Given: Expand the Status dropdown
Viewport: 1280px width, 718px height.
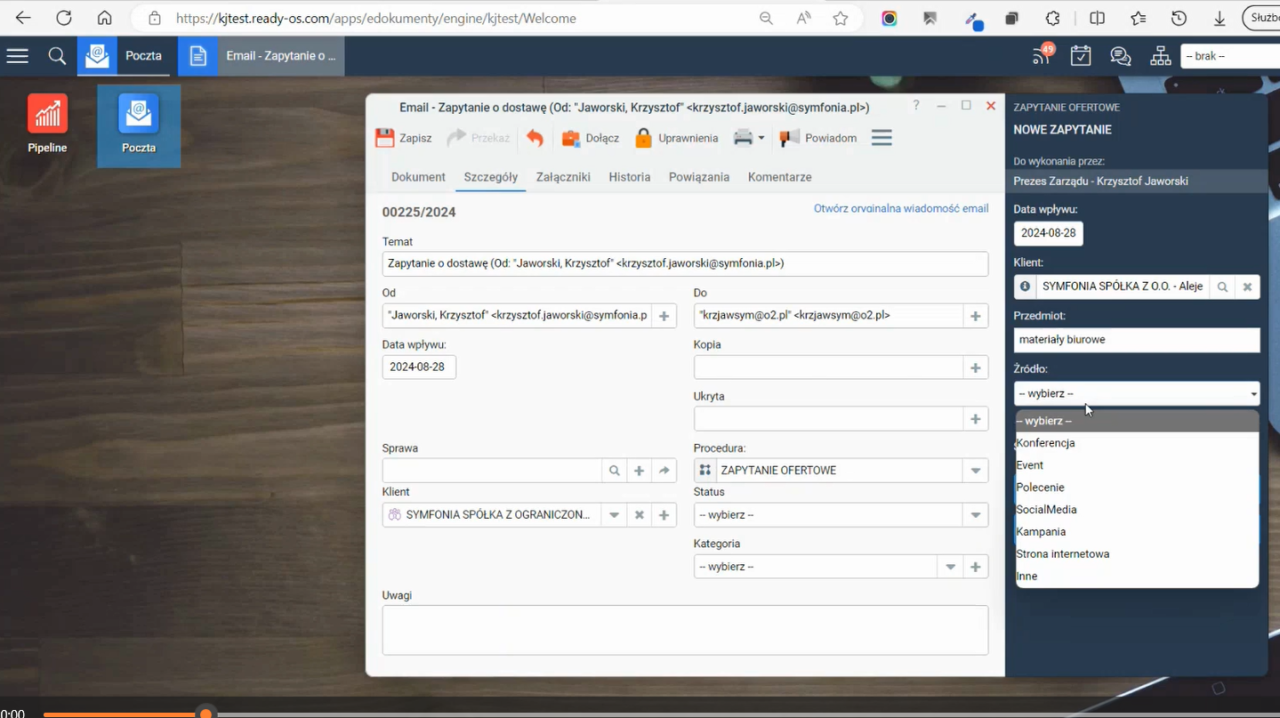Looking at the screenshot, I should [975, 515].
